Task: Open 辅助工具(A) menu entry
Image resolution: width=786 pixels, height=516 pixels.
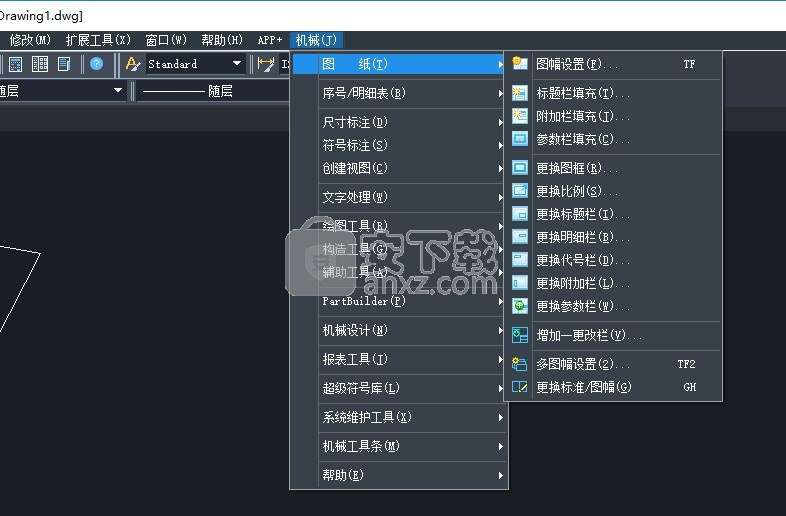Action: coord(399,272)
